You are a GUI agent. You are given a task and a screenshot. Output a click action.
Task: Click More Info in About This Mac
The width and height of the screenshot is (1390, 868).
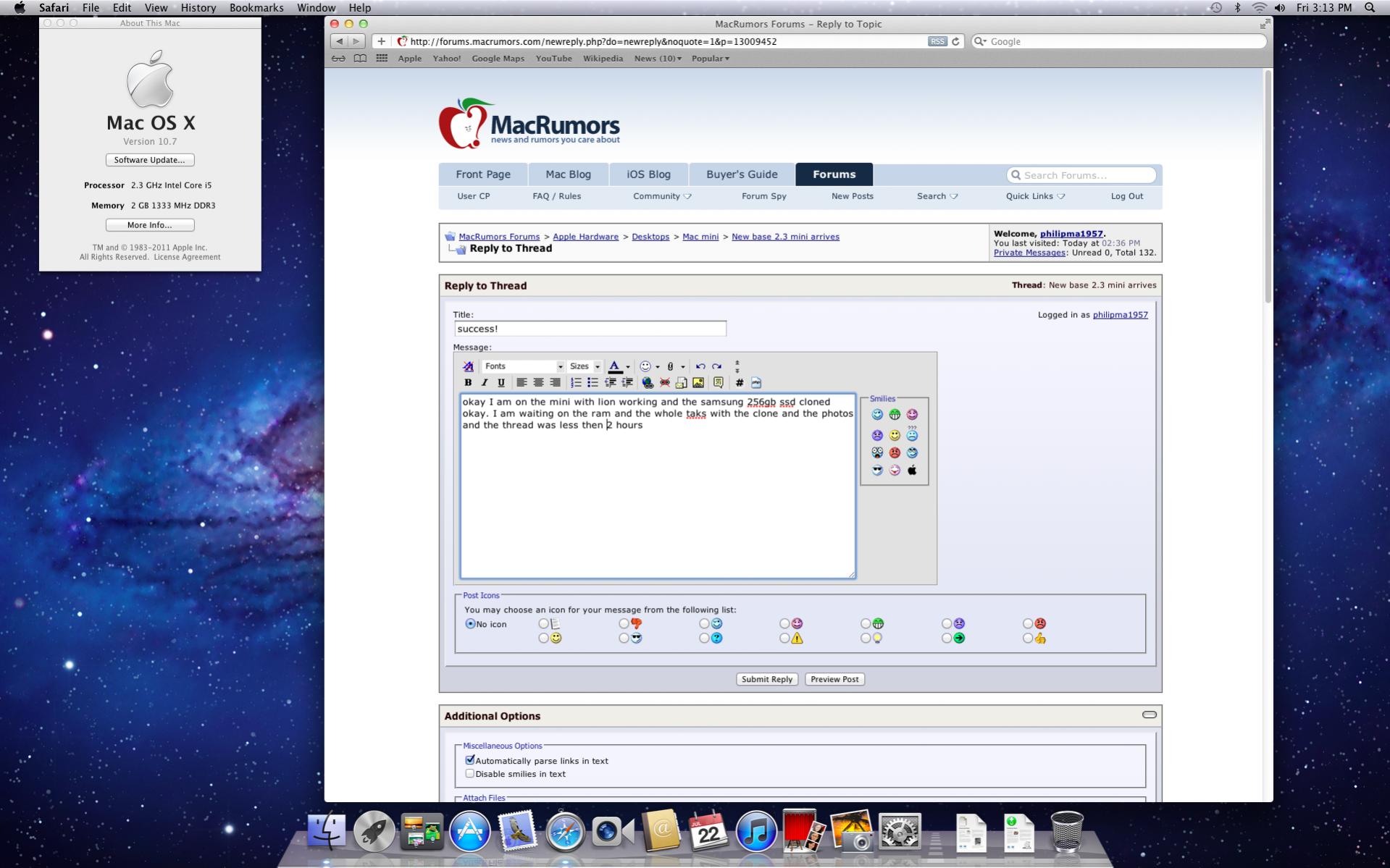pos(150,225)
